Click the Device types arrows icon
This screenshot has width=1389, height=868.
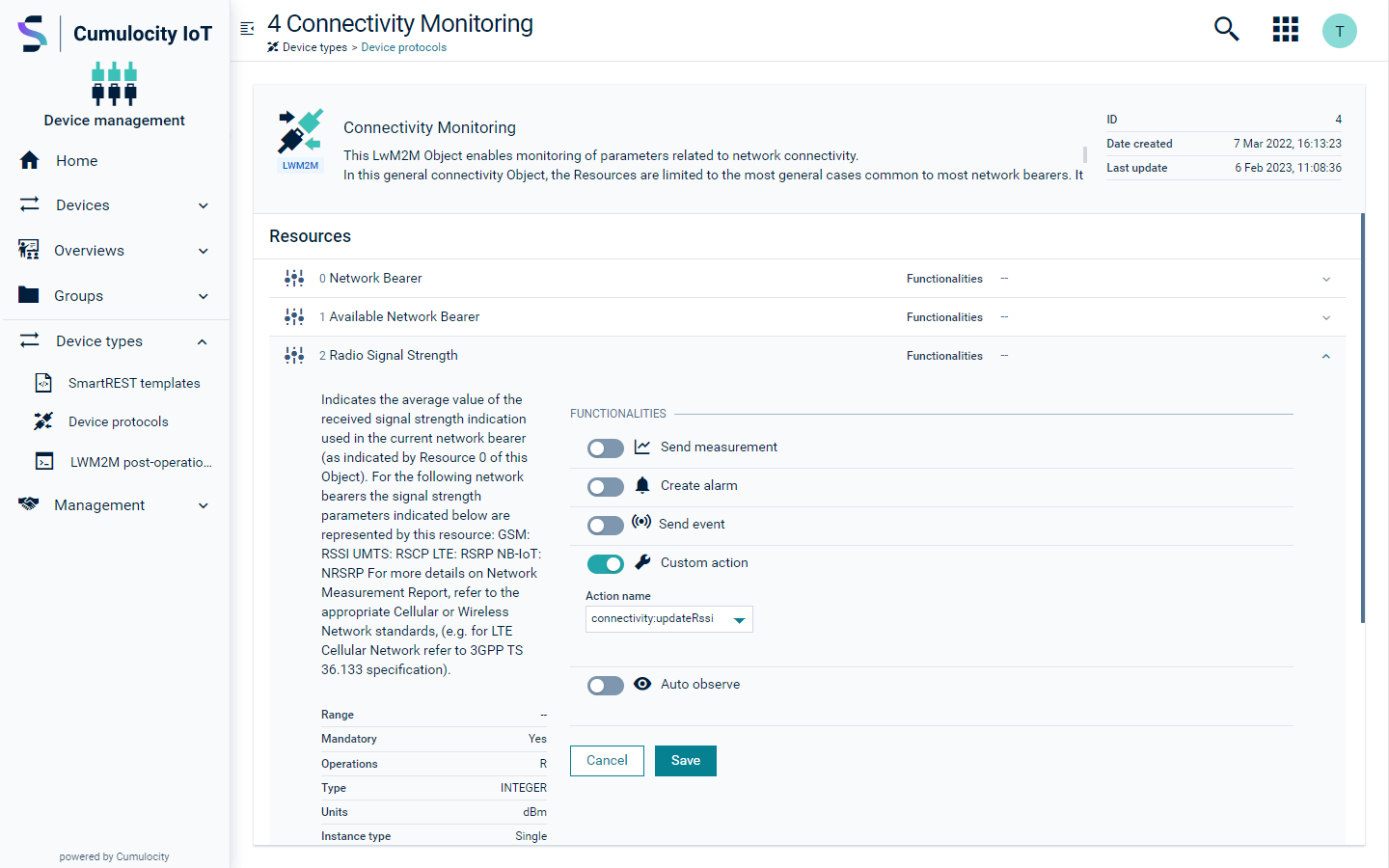pyautogui.click(x=30, y=340)
